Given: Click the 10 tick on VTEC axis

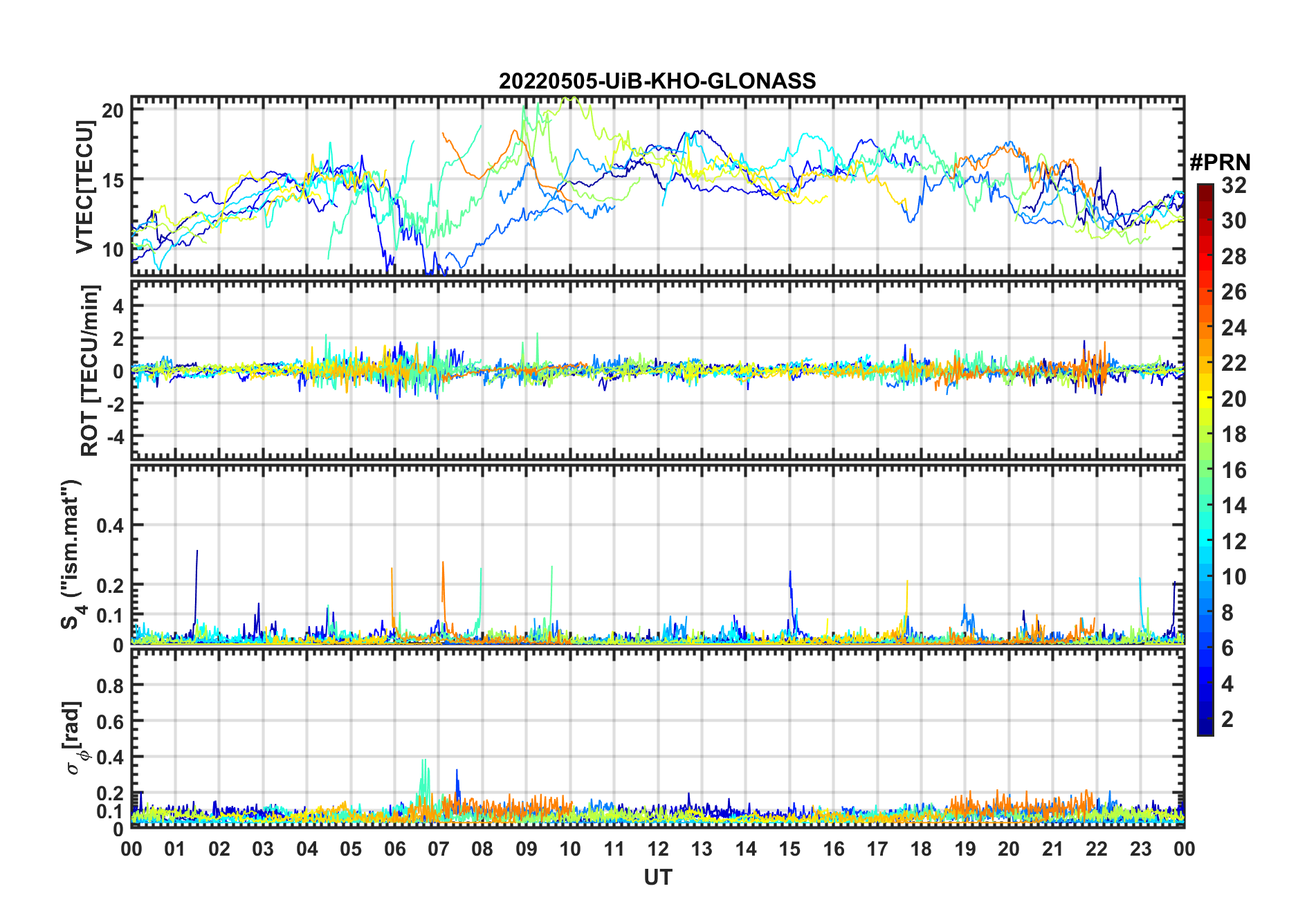Looking at the screenshot, I should click(113, 250).
